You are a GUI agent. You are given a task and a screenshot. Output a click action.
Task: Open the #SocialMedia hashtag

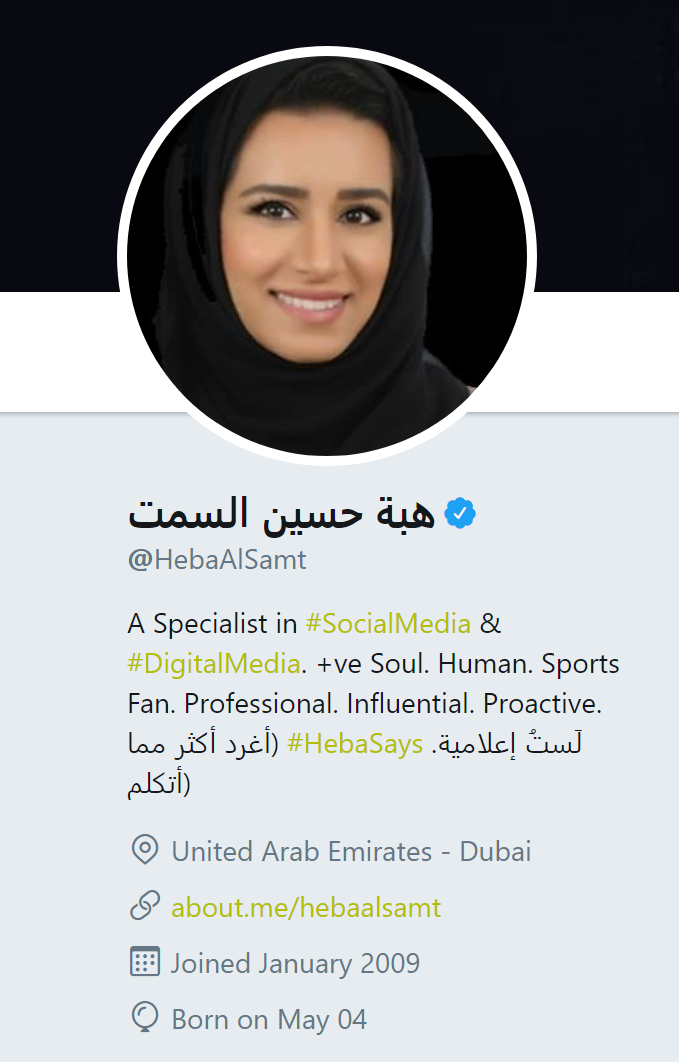coord(388,623)
